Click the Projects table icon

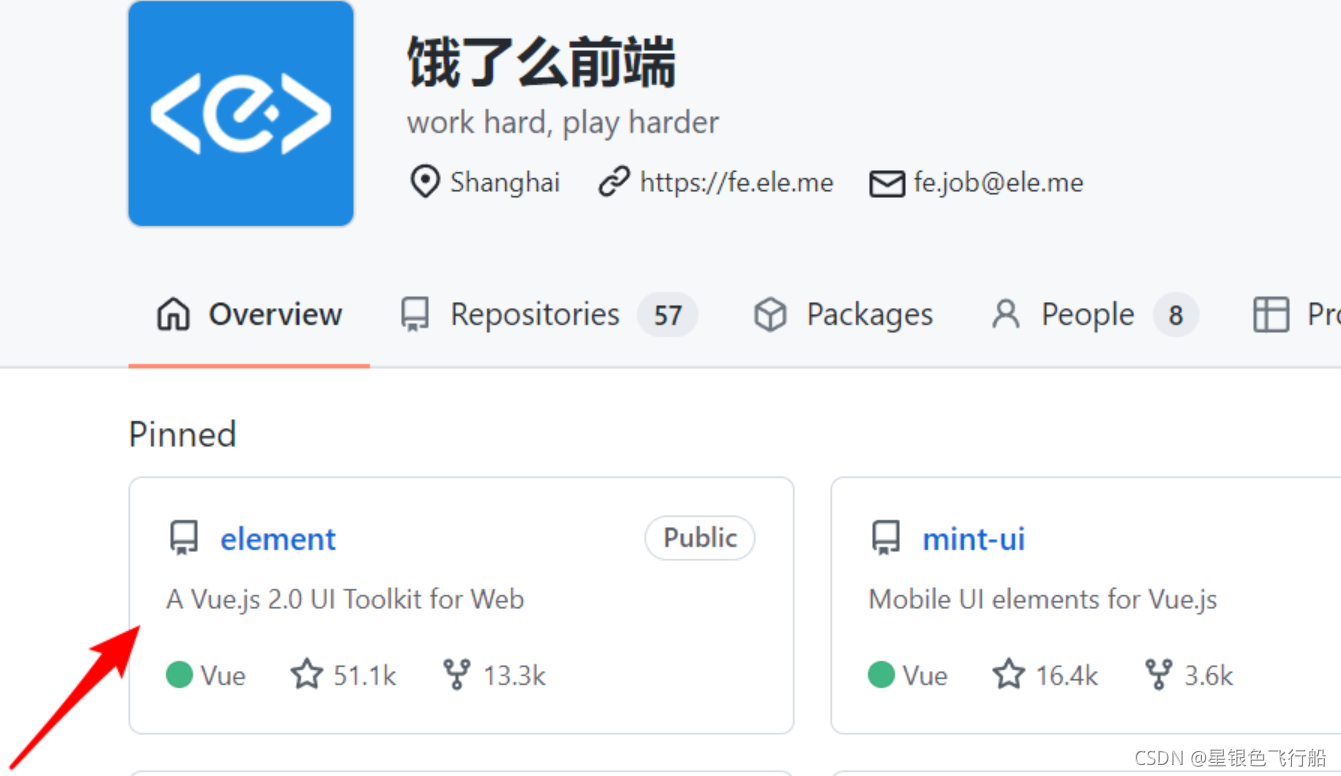coord(1271,314)
